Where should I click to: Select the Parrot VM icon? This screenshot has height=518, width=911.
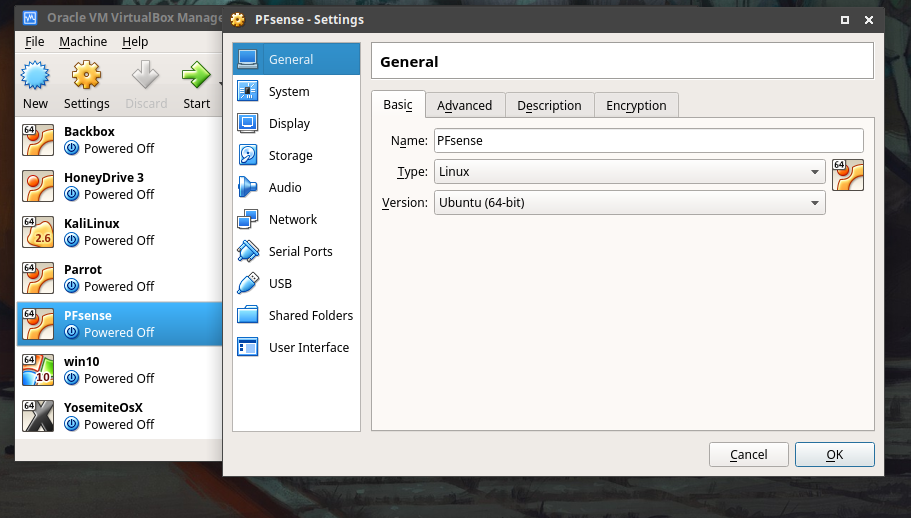38,278
